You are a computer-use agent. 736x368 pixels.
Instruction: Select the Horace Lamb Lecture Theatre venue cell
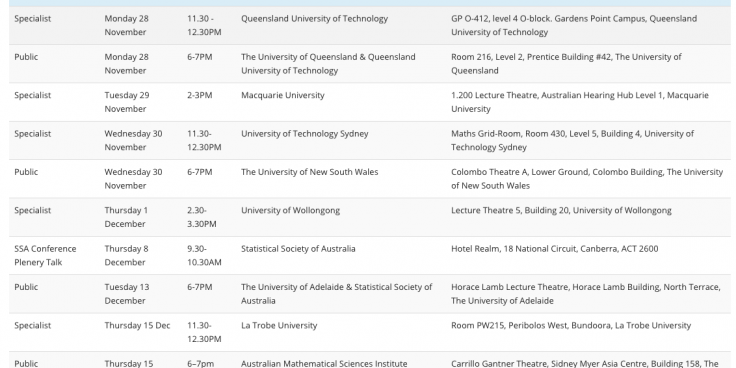586,294
